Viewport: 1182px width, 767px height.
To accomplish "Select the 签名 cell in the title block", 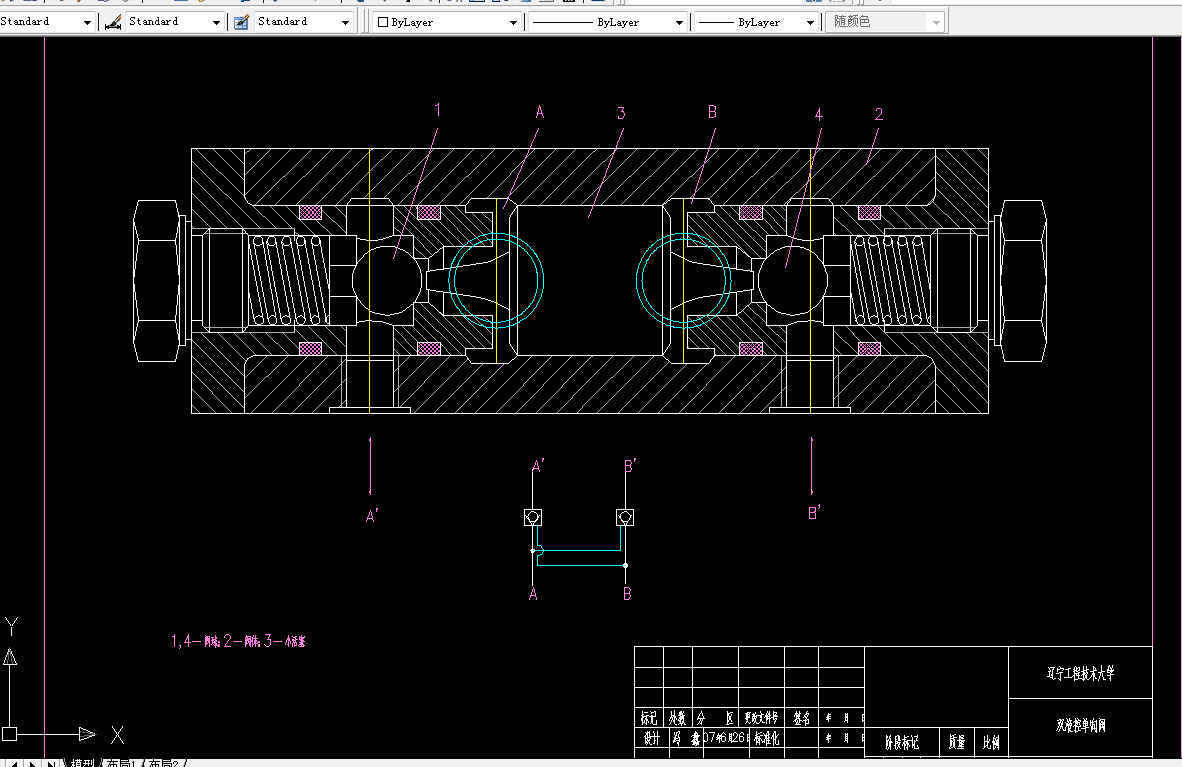I will pos(801,718).
